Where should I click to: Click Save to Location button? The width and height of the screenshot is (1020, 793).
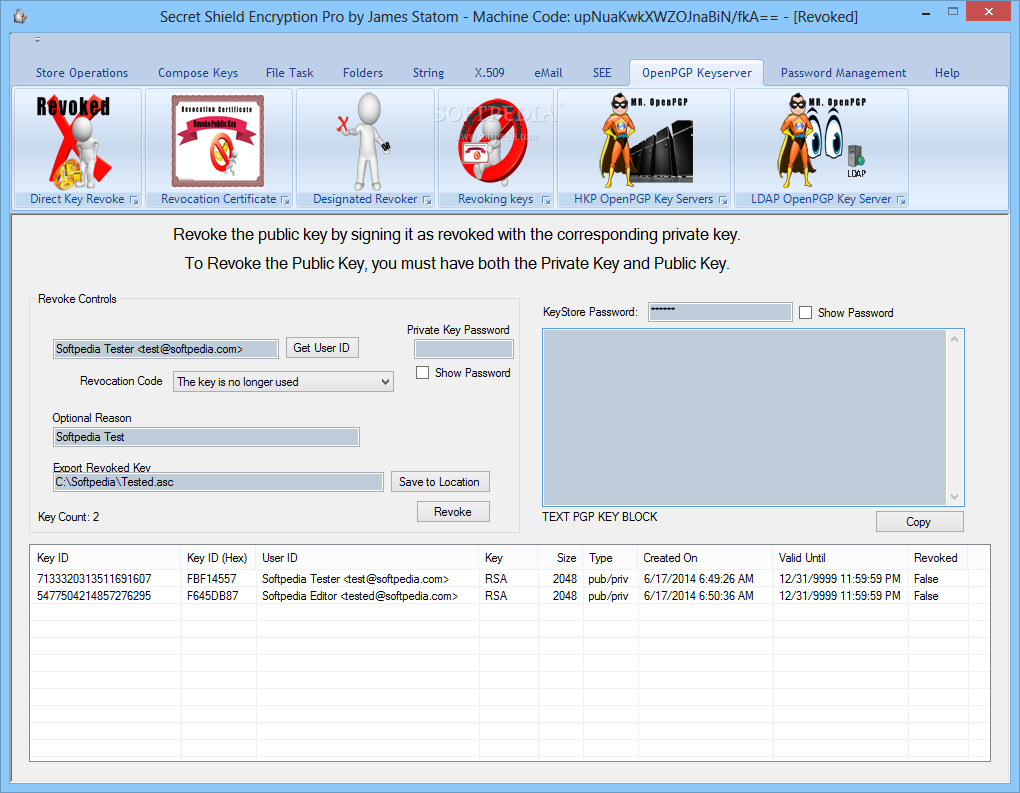[x=440, y=482]
